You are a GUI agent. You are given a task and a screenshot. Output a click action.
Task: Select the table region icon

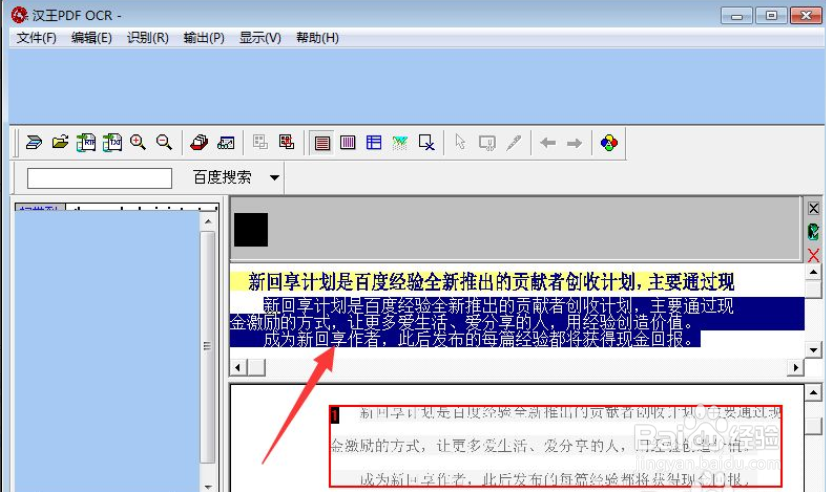pos(374,142)
